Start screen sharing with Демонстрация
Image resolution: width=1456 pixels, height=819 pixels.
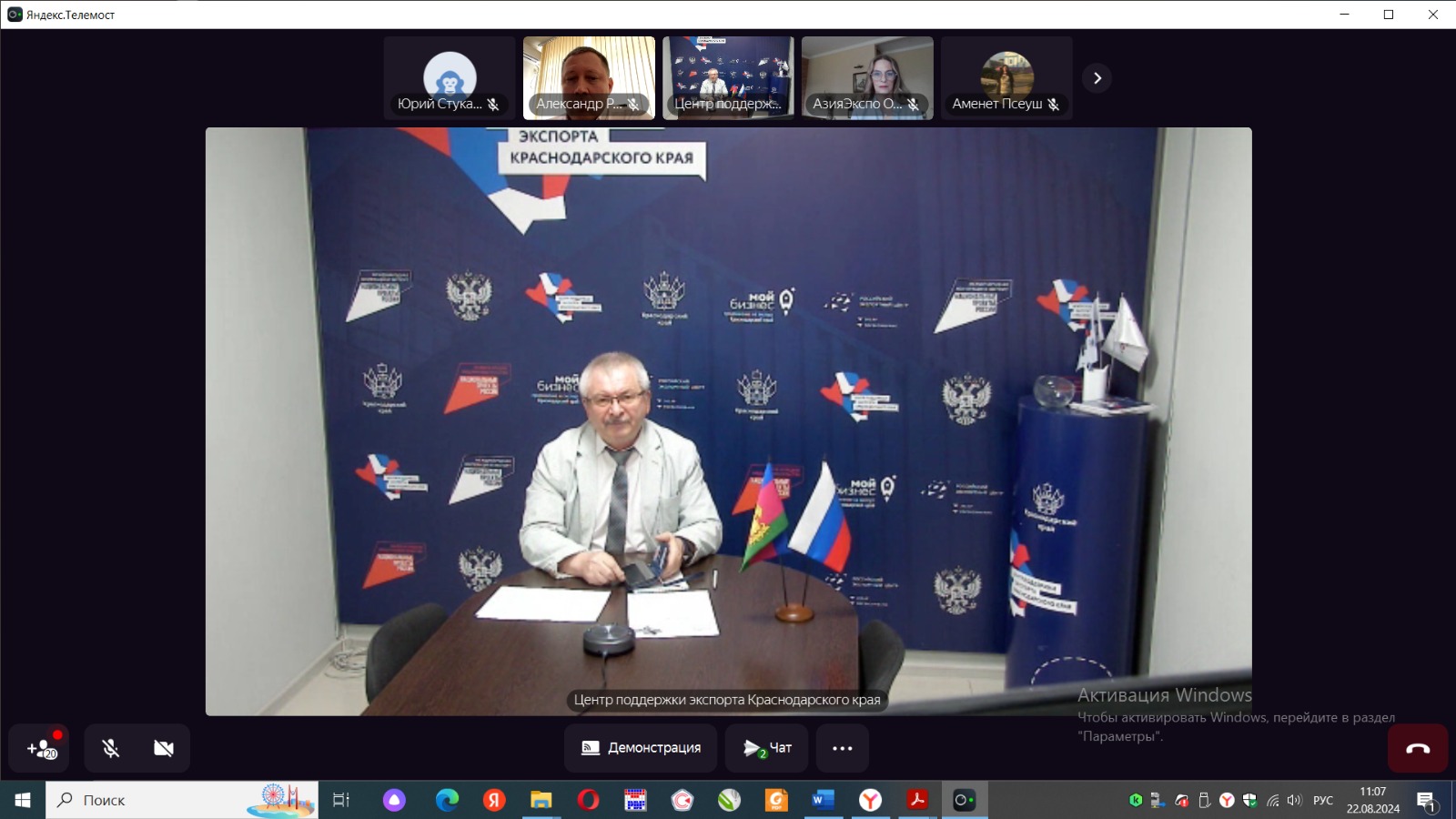(x=641, y=748)
